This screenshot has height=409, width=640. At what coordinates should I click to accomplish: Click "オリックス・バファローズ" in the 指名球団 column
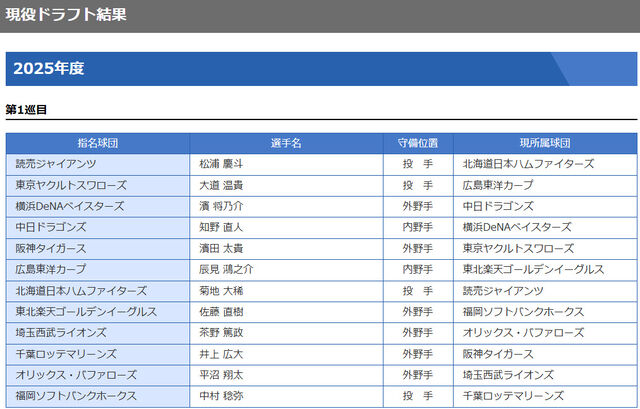[x=76, y=375]
